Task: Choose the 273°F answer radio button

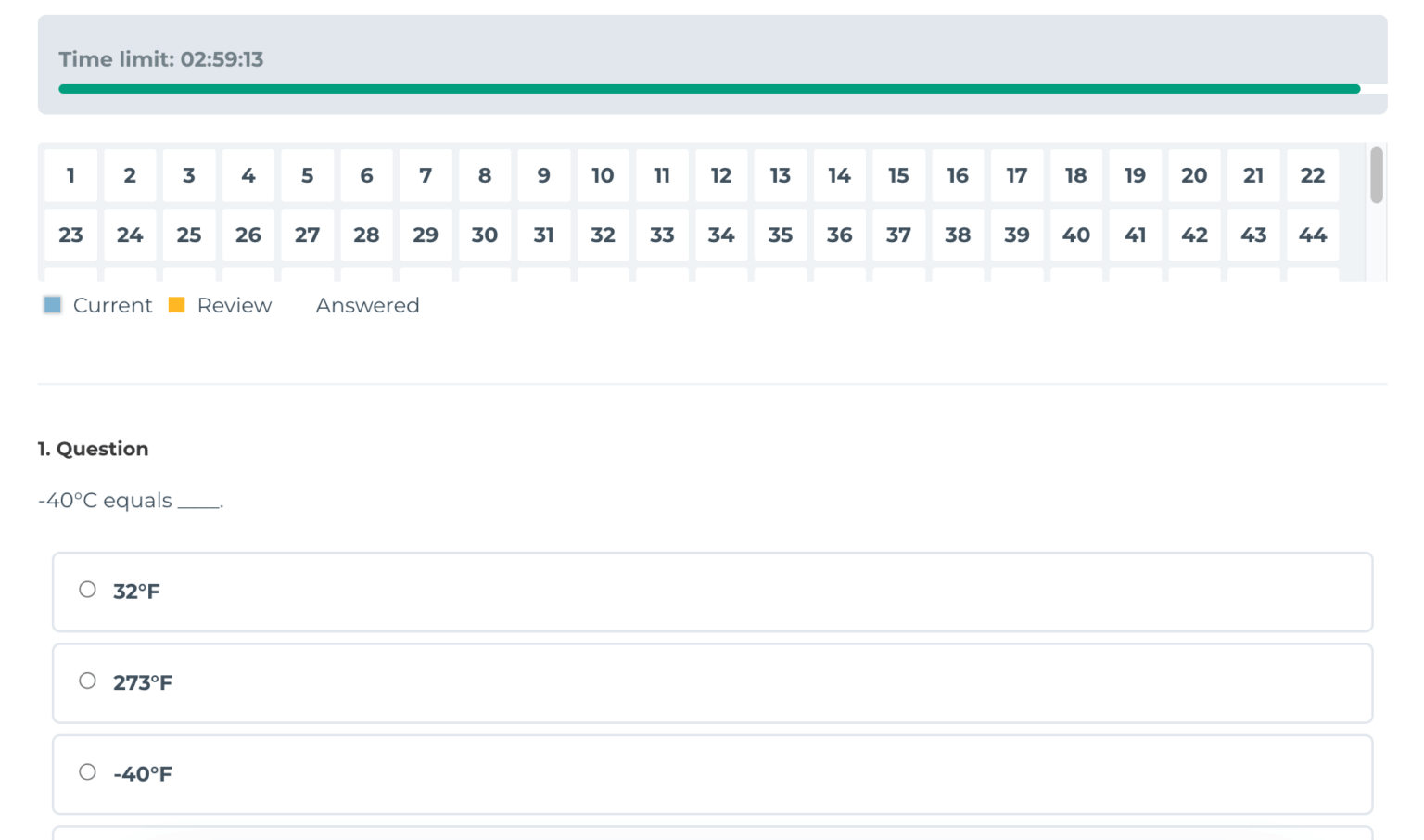Action: coord(87,681)
